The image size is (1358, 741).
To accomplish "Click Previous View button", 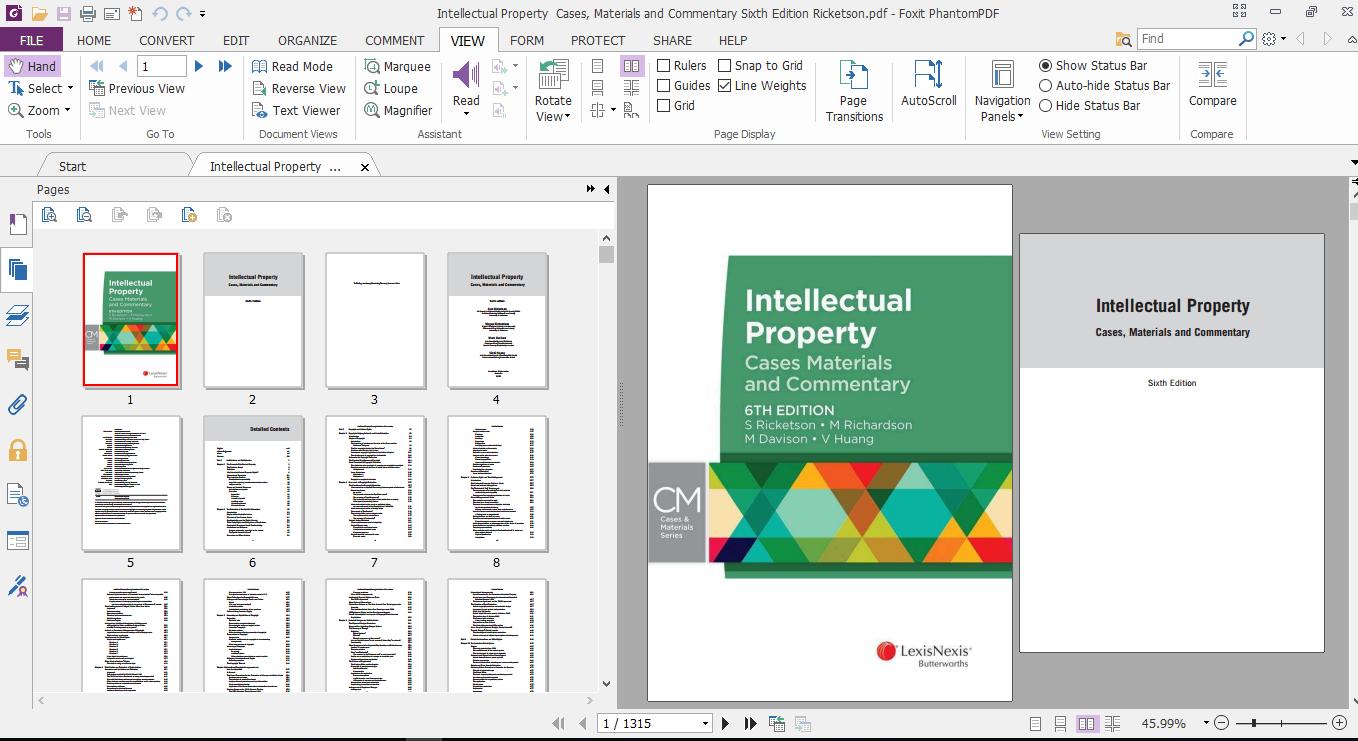I will click(137, 88).
